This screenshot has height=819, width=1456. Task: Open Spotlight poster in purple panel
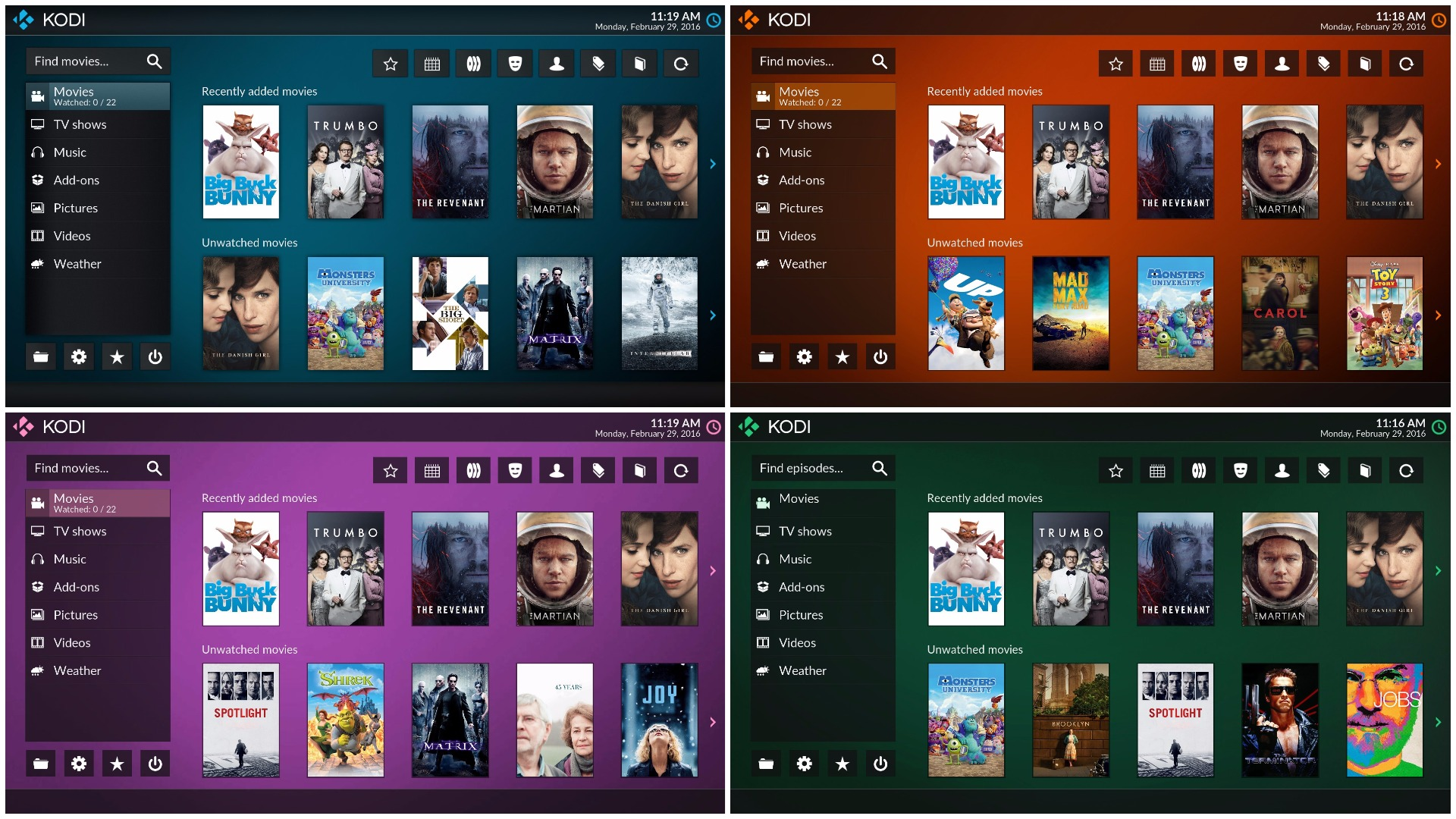(x=241, y=720)
